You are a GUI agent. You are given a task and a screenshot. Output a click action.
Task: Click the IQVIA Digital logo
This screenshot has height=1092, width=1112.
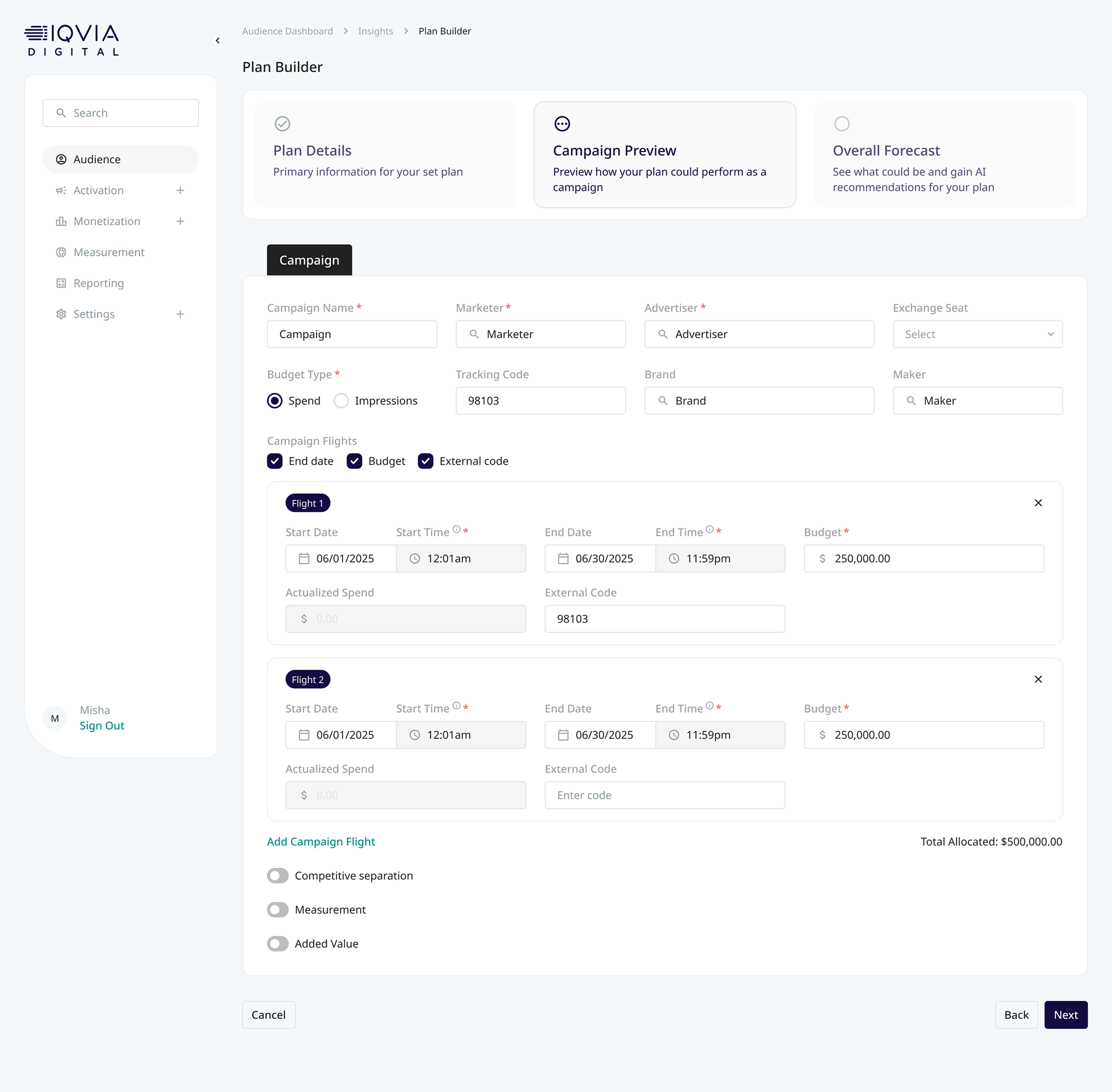(x=73, y=40)
